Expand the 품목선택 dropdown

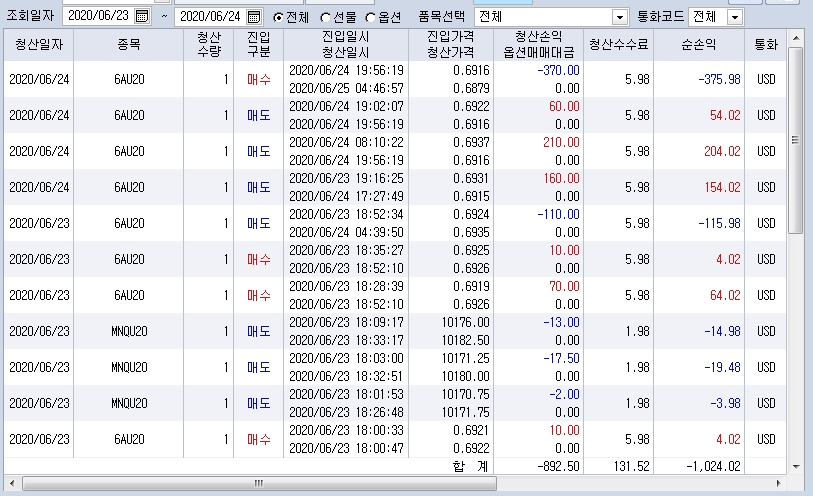coord(620,17)
